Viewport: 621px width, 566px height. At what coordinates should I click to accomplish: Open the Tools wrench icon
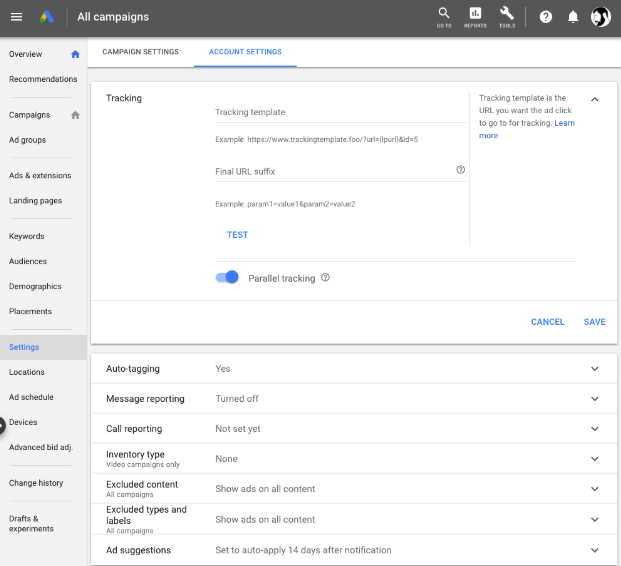click(x=507, y=17)
